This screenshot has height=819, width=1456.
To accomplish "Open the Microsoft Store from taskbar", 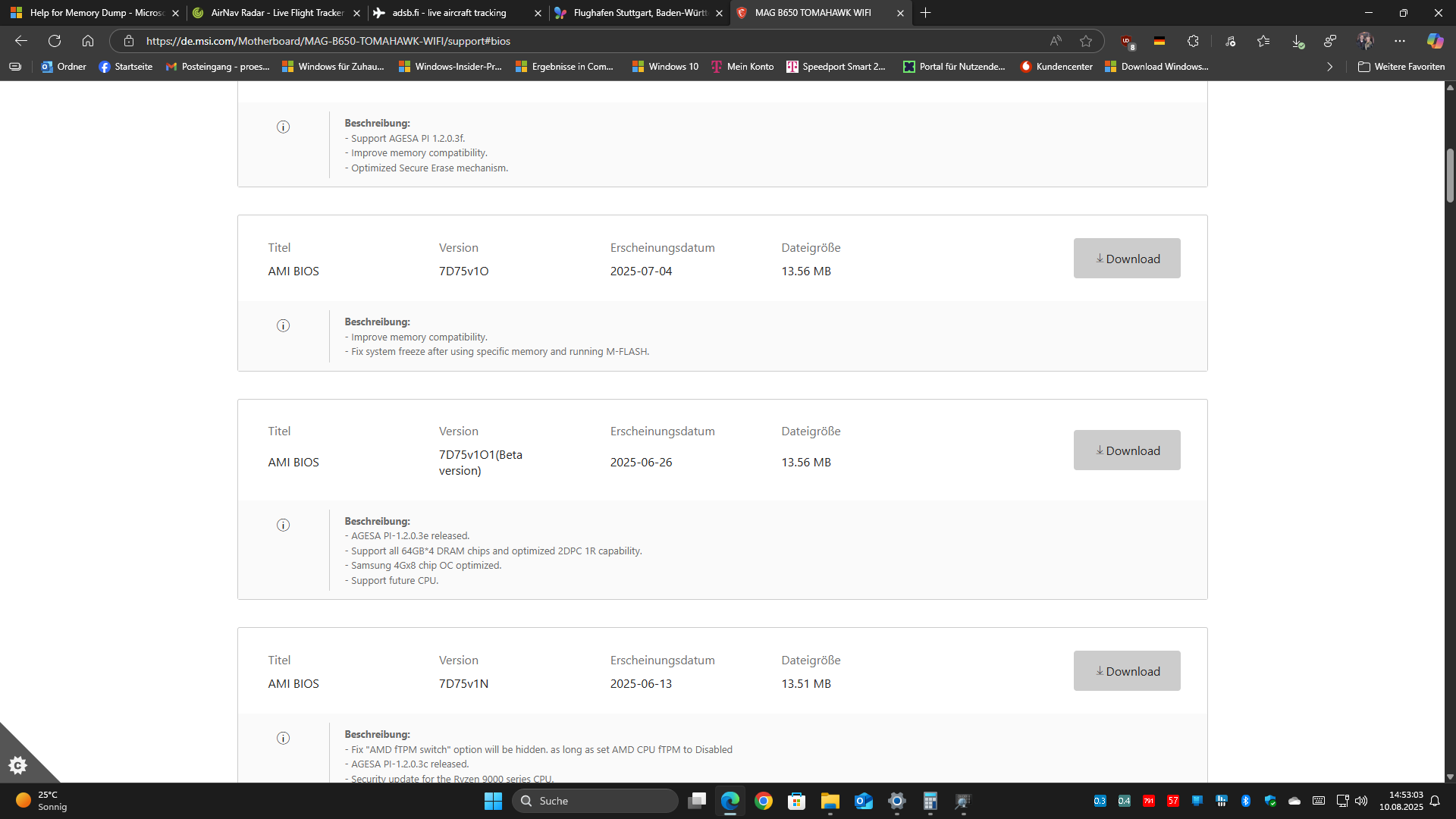I will pos(796,801).
